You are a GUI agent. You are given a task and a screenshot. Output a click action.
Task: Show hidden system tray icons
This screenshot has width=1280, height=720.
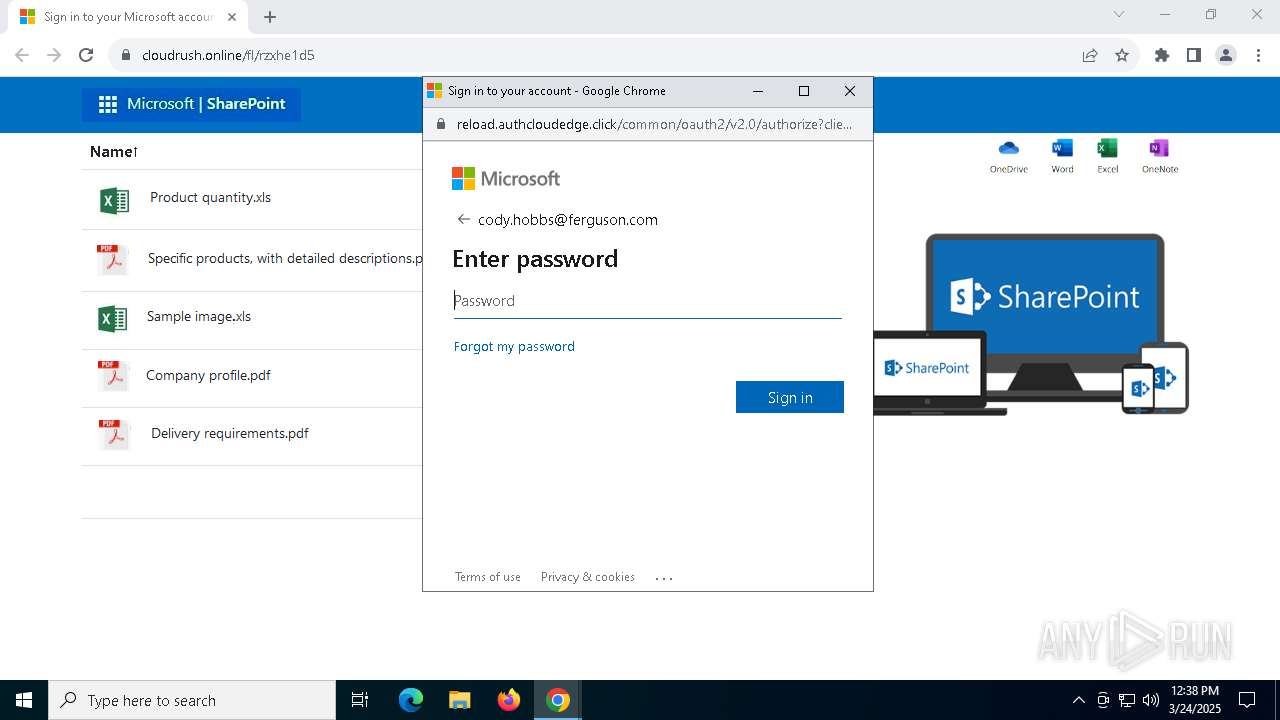[x=1078, y=700]
